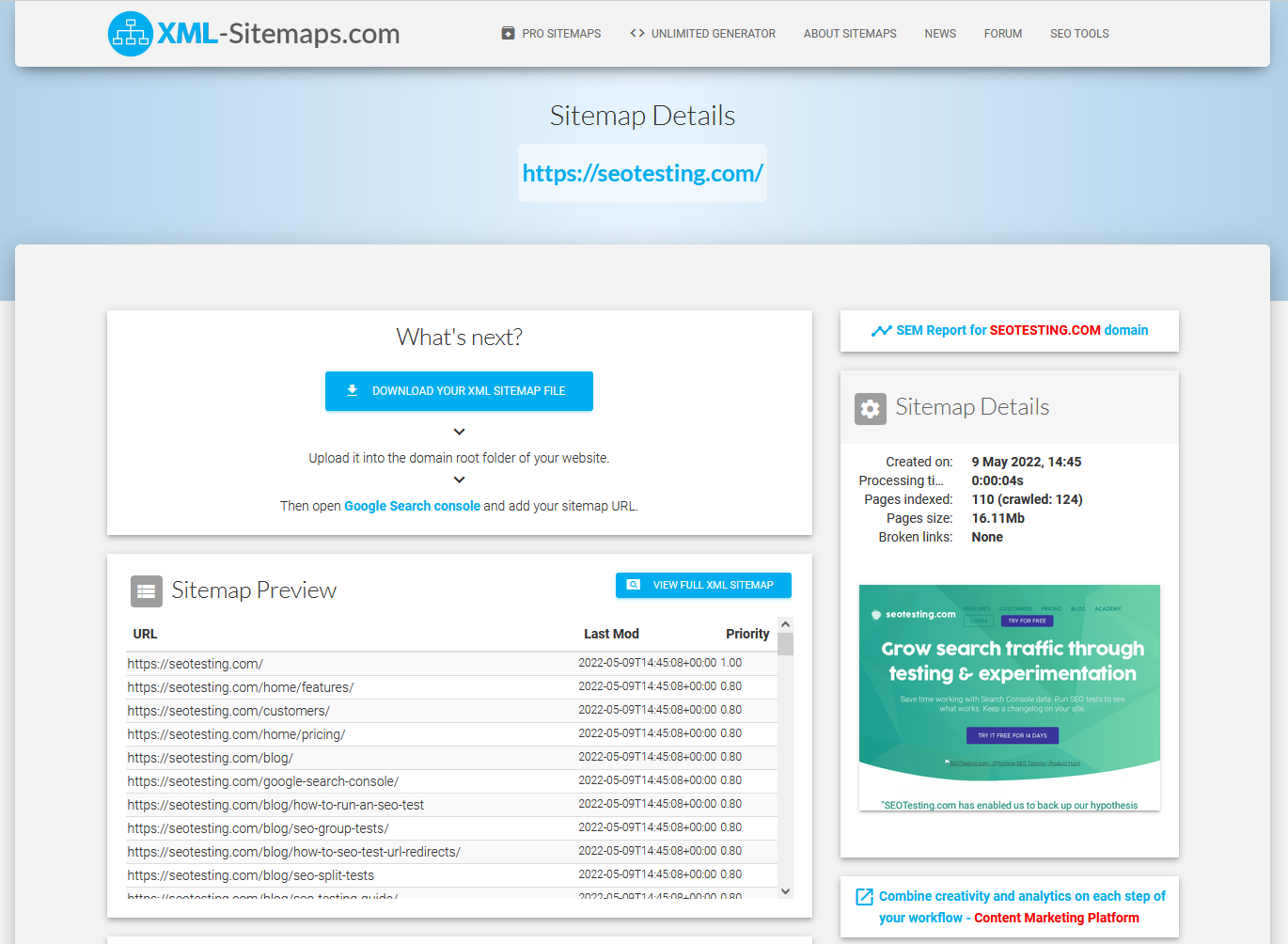Click the Sitemap Preview list icon
The width and height of the screenshot is (1288, 944).
click(x=147, y=591)
